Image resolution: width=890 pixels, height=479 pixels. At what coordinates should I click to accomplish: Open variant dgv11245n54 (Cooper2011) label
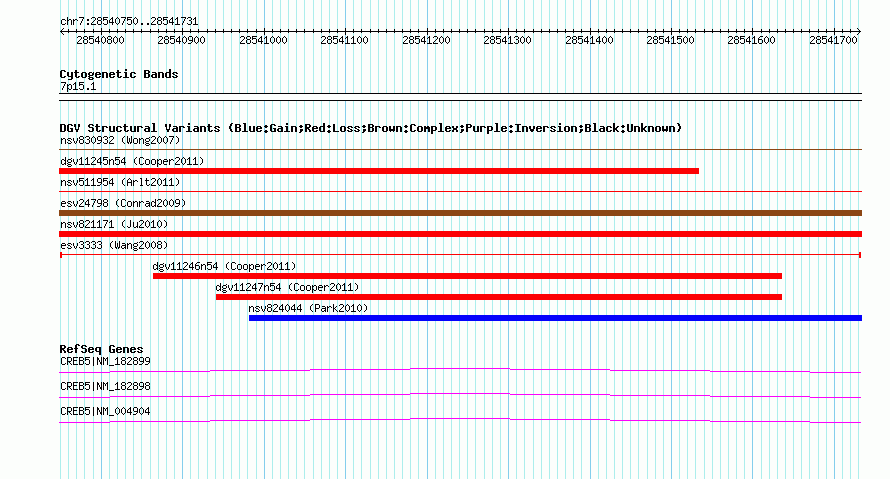[x=132, y=161]
